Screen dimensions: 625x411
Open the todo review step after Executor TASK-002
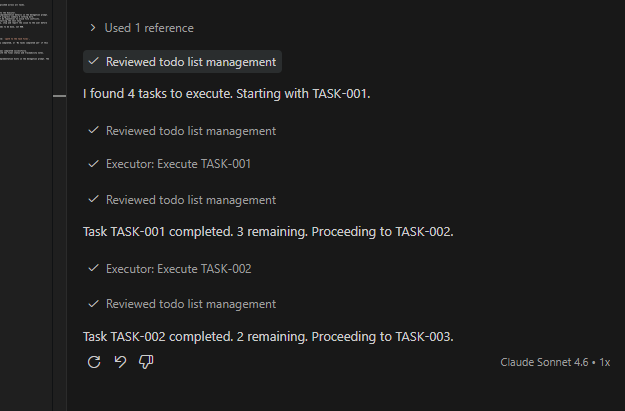click(190, 304)
